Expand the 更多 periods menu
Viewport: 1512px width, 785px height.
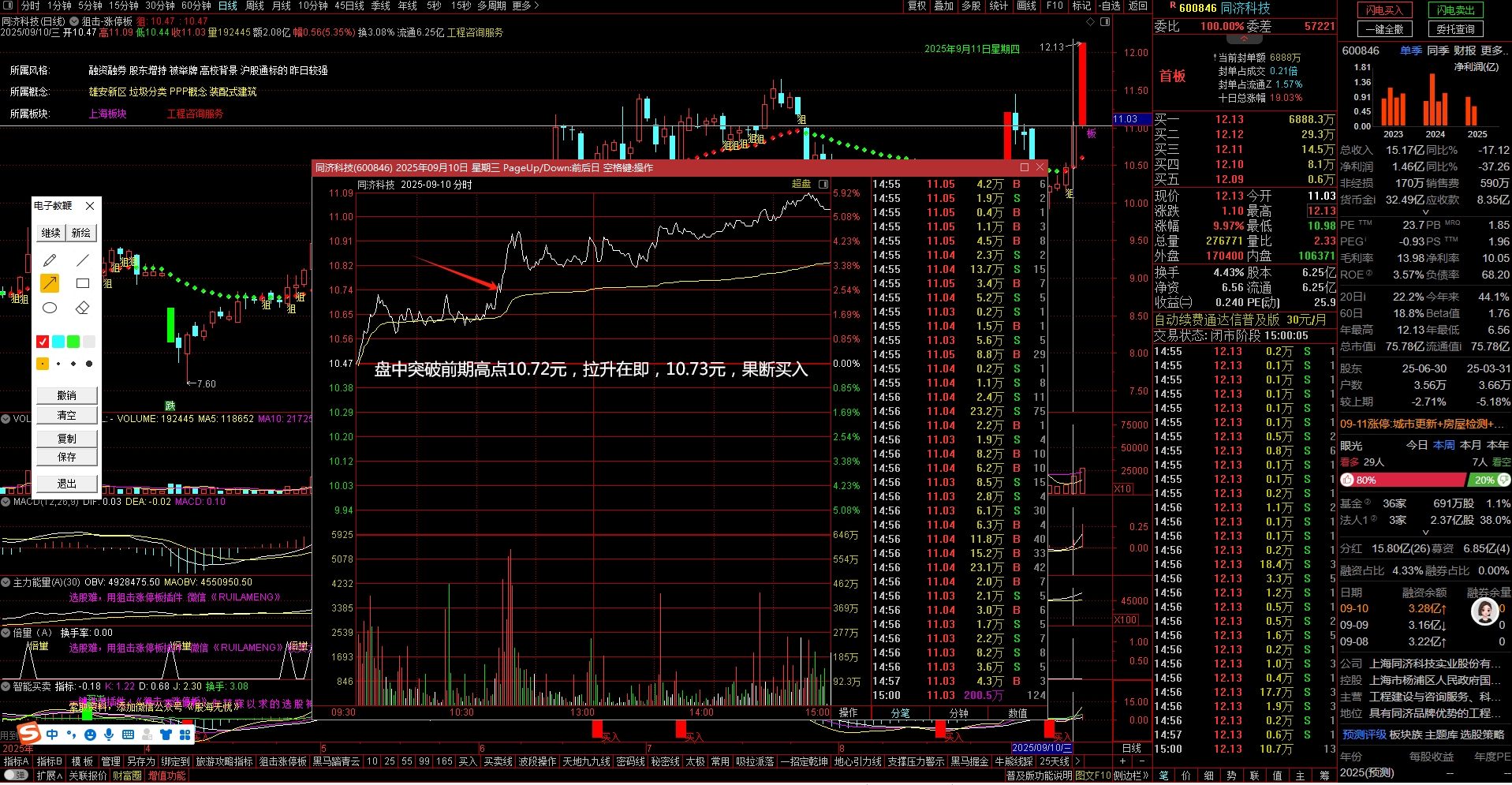click(525, 6)
